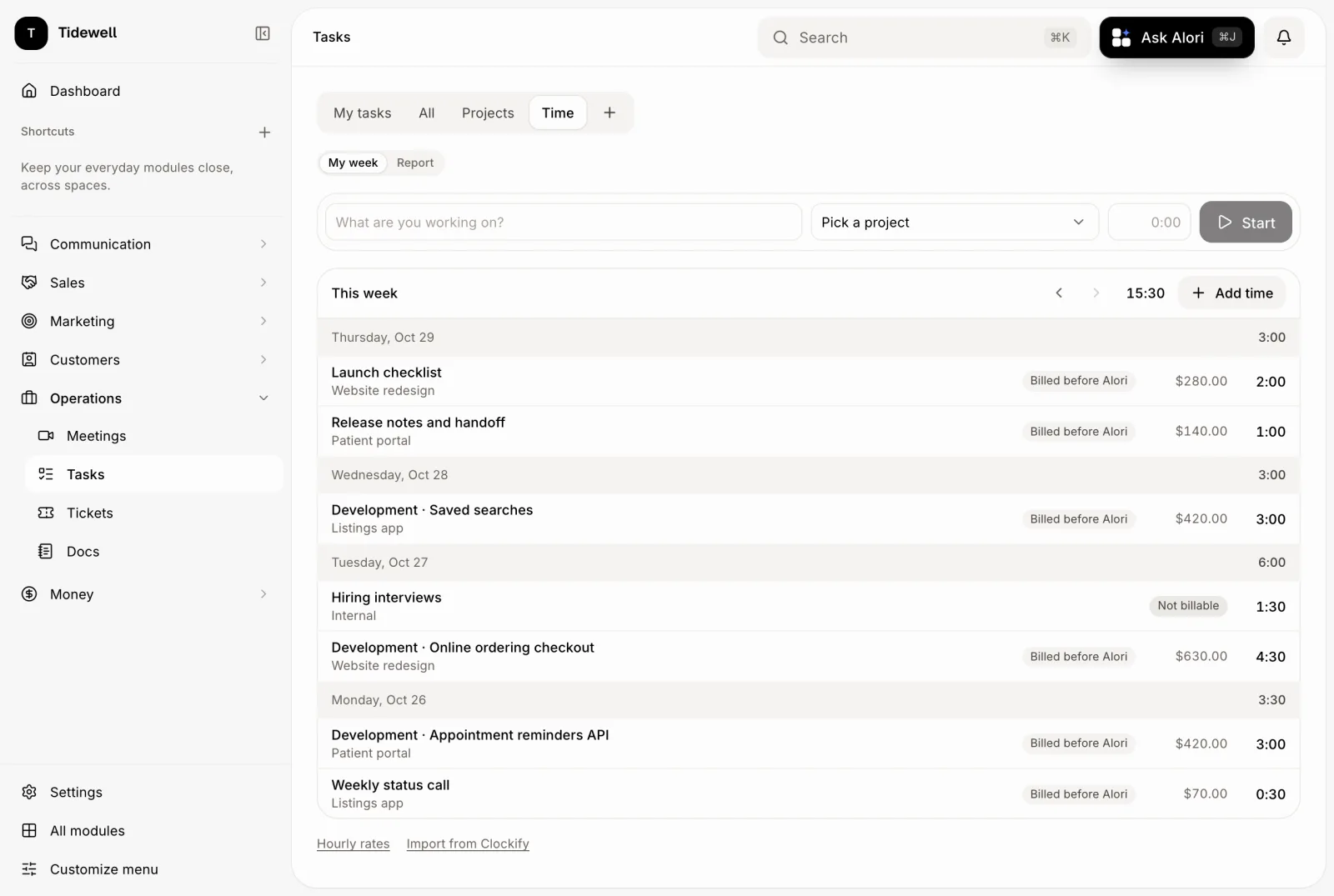Open Pick a project dropdown
Viewport: 1334px width, 896px height.
pyautogui.click(x=954, y=223)
